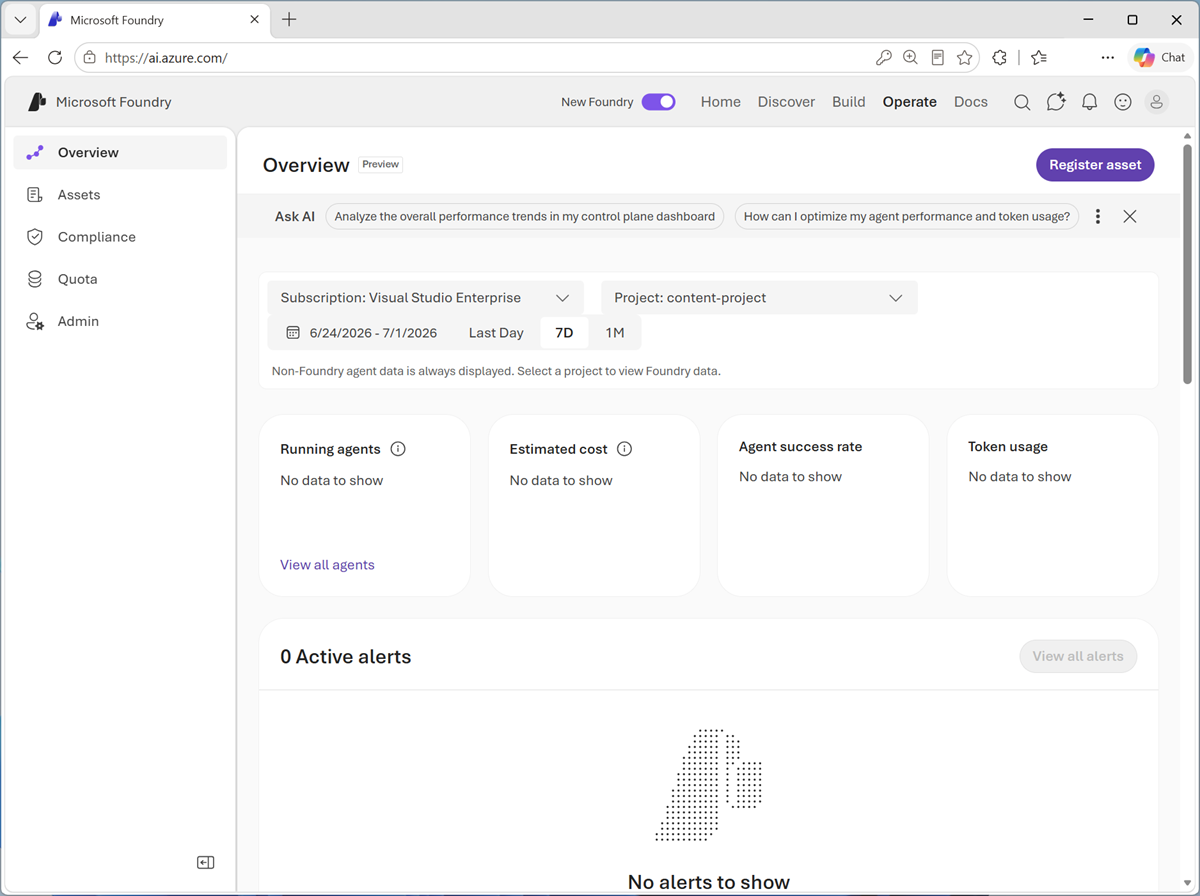Image resolution: width=1200 pixels, height=896 pixels.
Task: Open Compliance in the sidebar
Action: point(120,237)
